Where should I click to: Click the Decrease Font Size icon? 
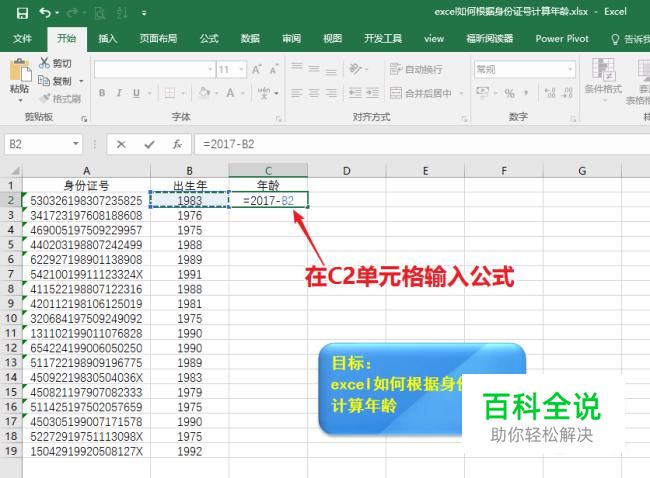274,69
